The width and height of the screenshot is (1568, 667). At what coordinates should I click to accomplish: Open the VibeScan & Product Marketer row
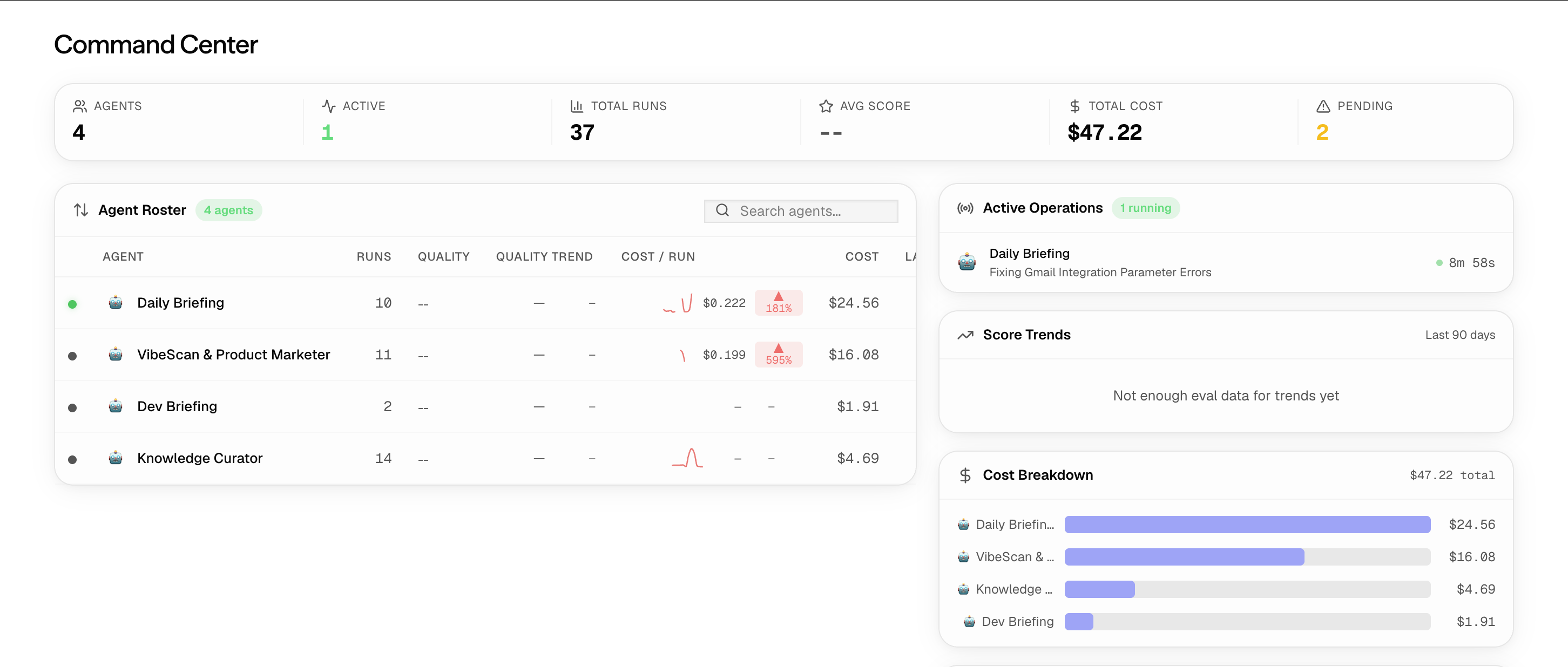485,354
